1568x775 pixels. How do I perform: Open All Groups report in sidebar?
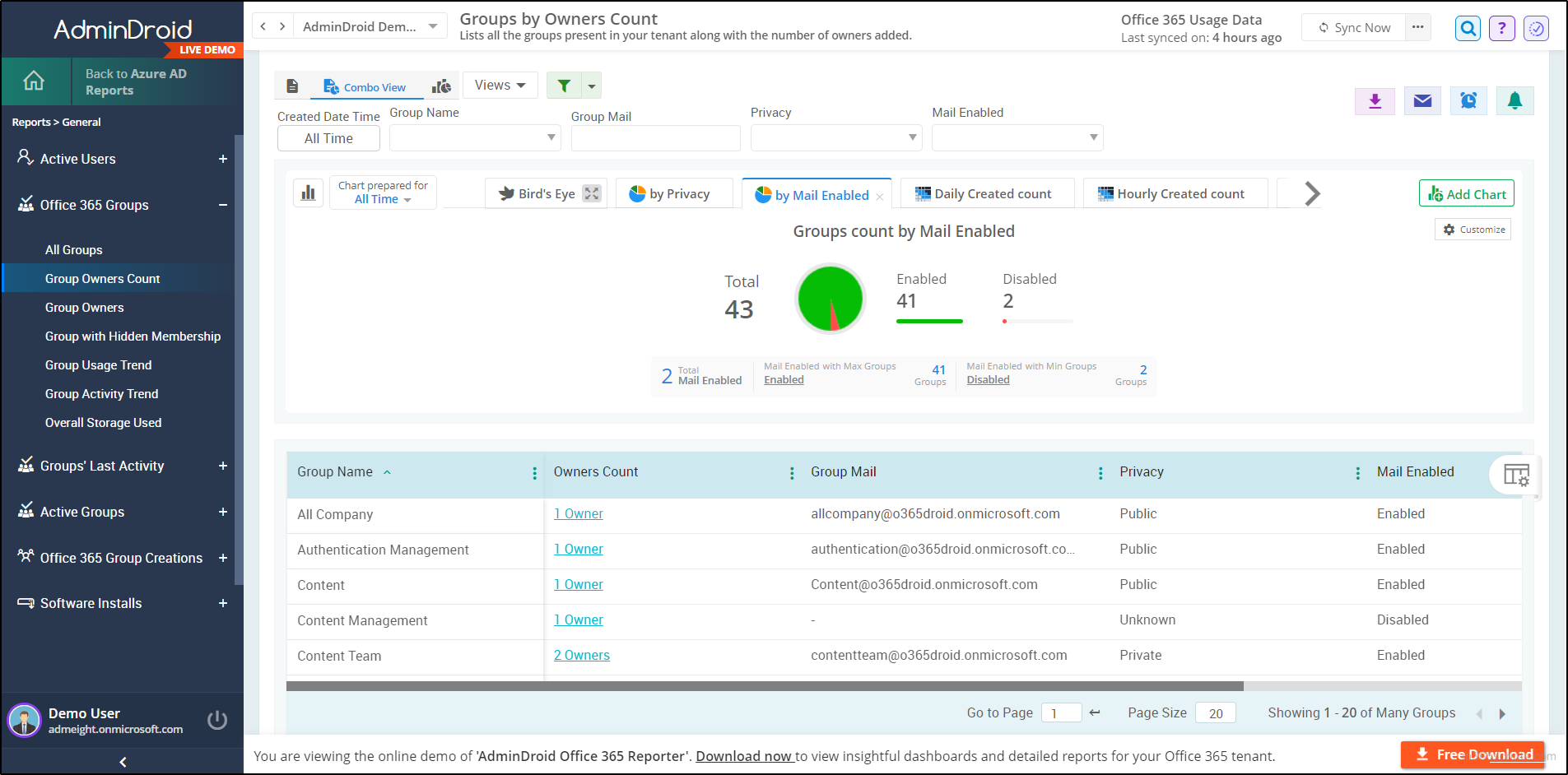(74, 250)
